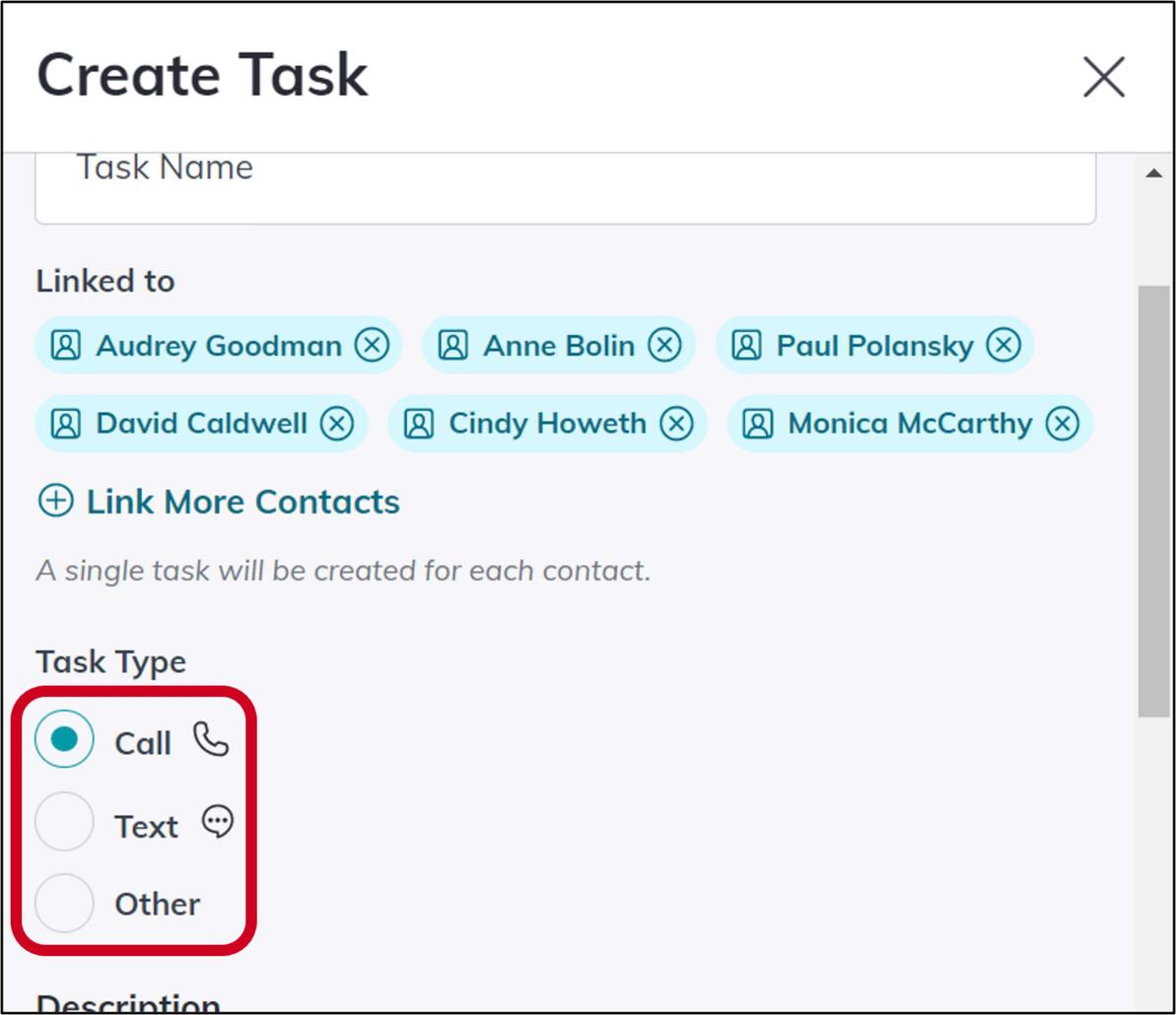Screen dimensions: 1176x1015
Task: Click the Monica McCarthy contact name
Action: tap(909, 424)
